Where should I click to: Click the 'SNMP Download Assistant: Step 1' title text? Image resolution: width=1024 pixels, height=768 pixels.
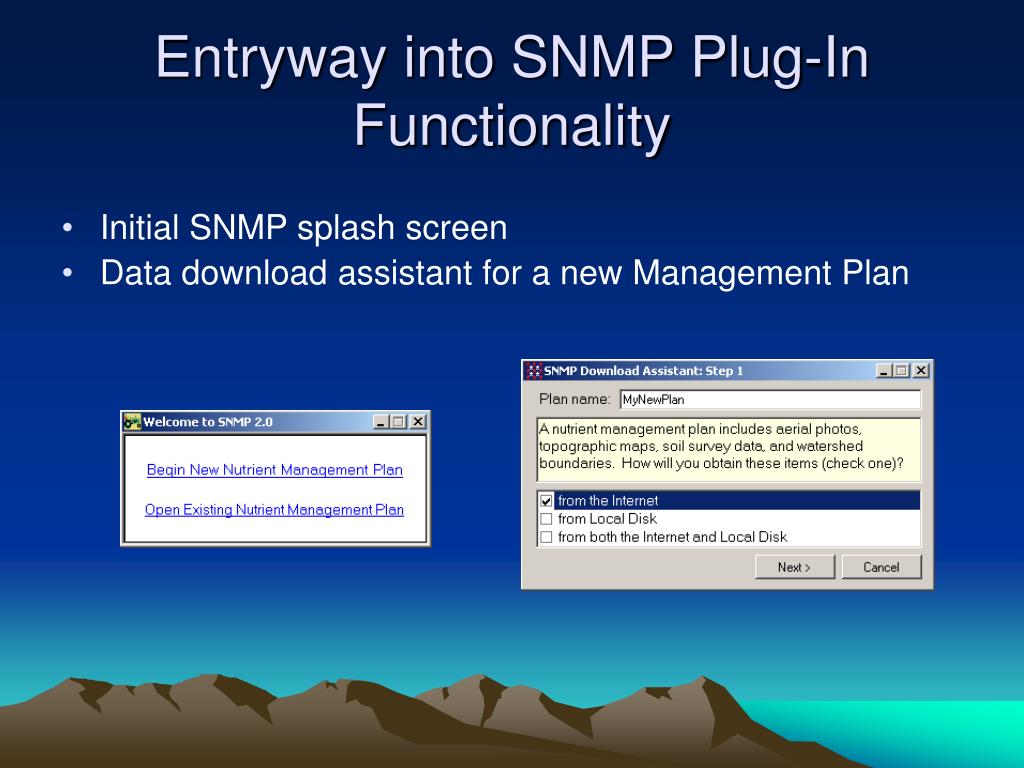point(643,371)
